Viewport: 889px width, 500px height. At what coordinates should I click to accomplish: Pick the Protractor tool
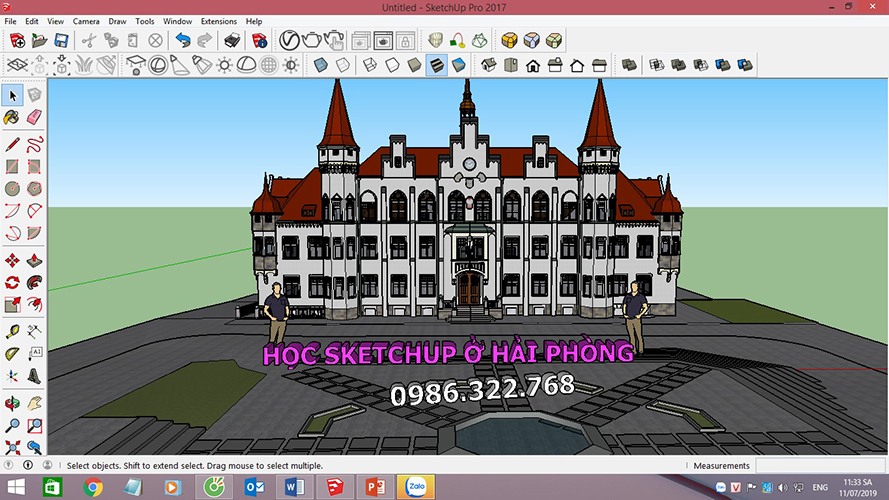tap(12, 354)
